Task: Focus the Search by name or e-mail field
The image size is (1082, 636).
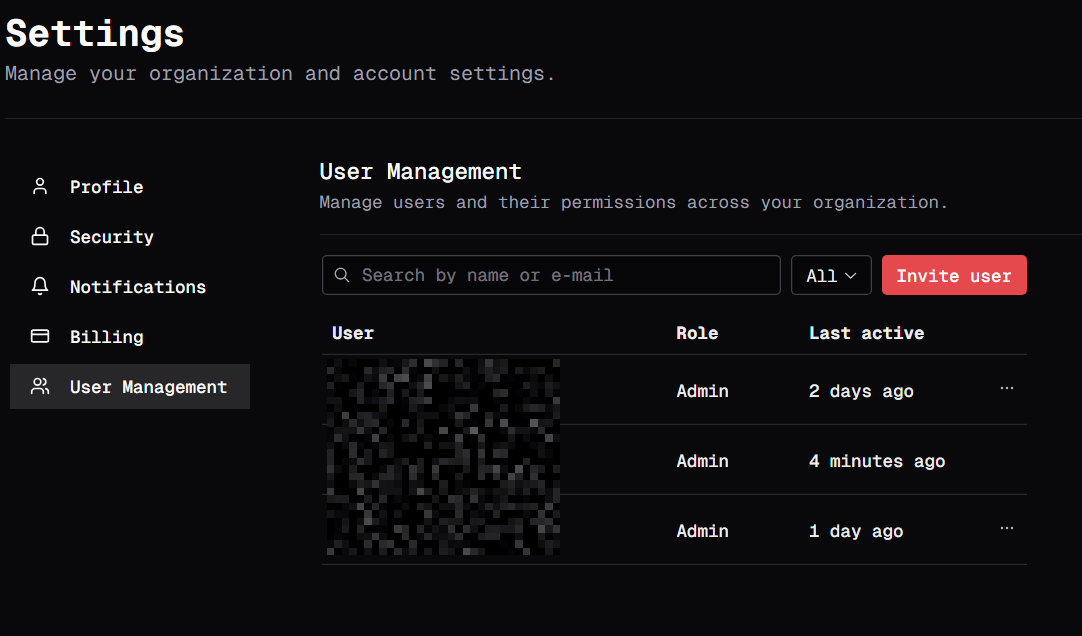Action: [560, 275]
